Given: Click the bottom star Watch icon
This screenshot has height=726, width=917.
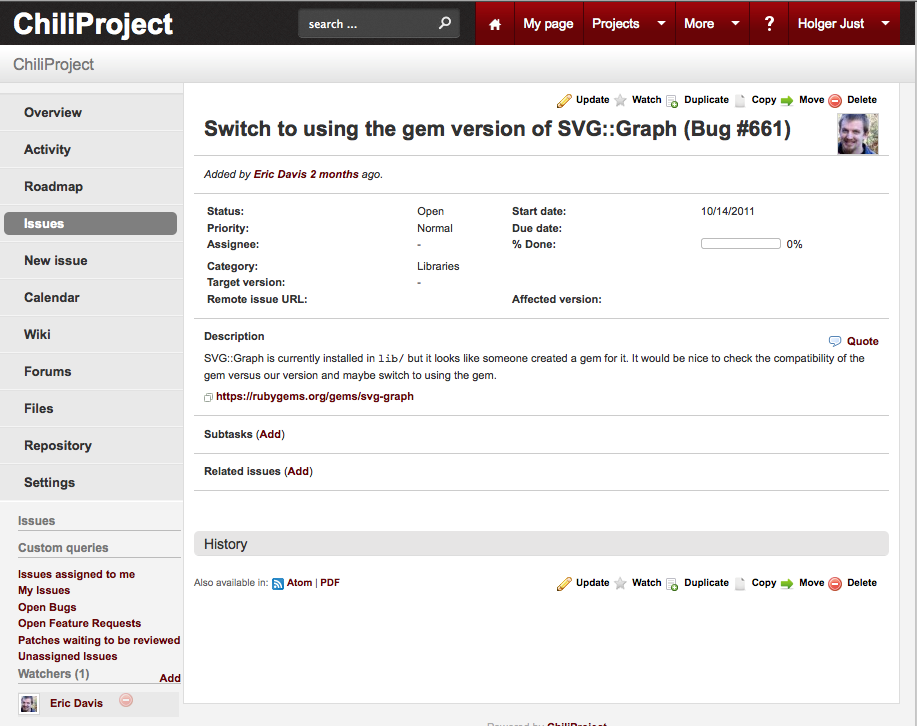Looking at the screenshot, I should pyautogui.click(x=620, y=584).
